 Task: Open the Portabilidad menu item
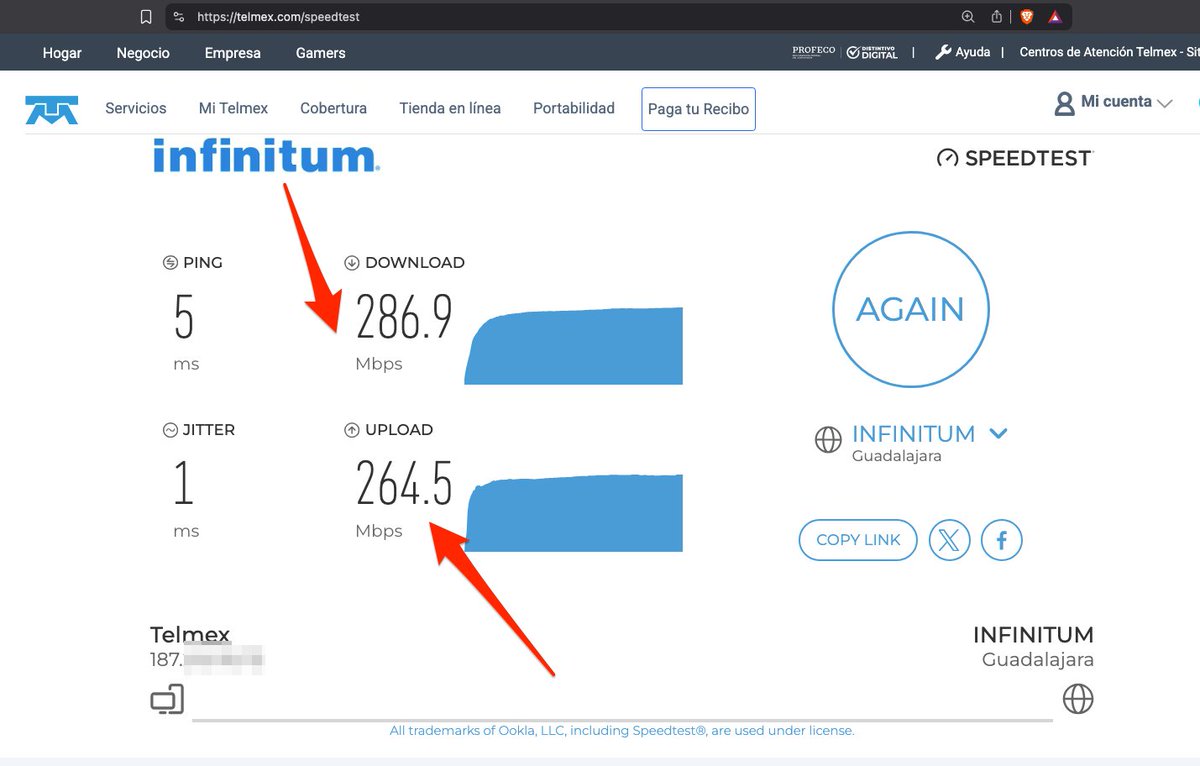[x=574, y=108]
